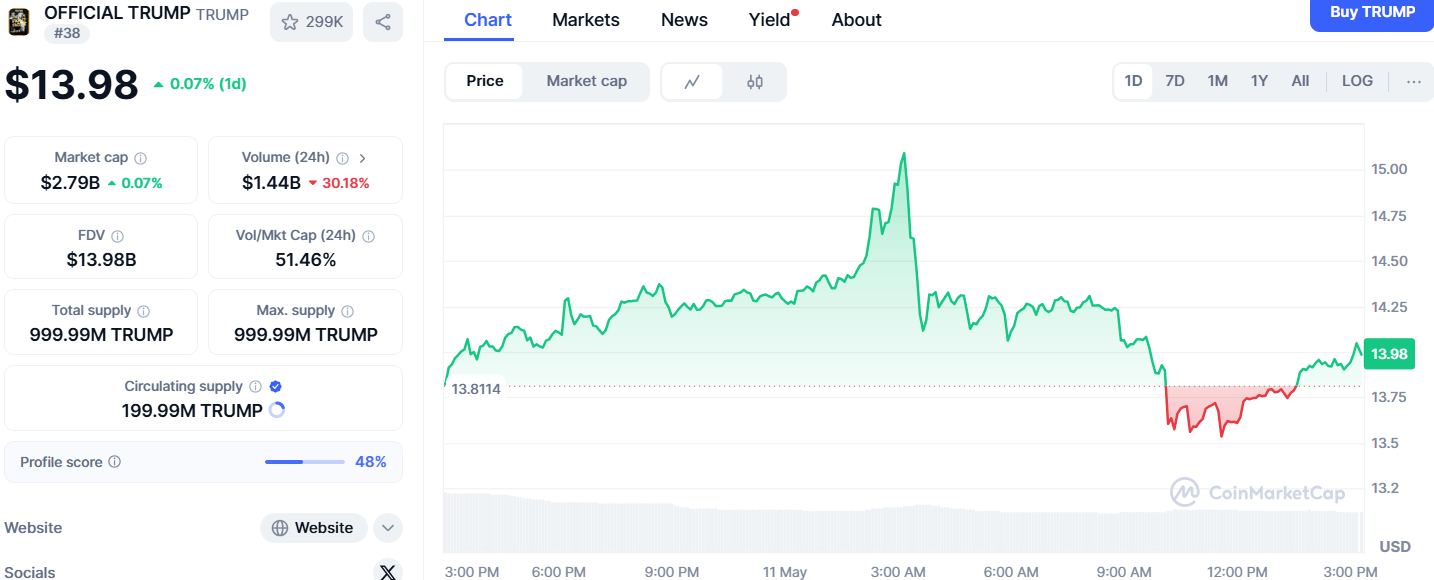Click the 51.46% Vol/Mkt Cap value
1434x580 pixels.
click(306, 260)
